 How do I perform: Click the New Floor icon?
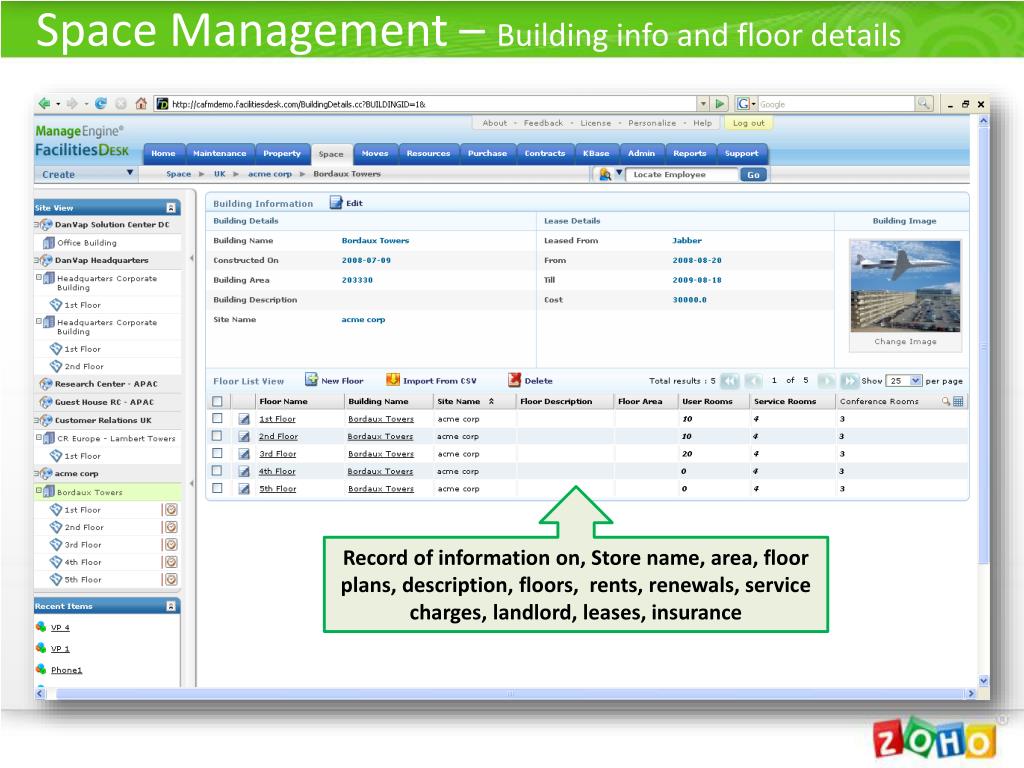(312, 379)
